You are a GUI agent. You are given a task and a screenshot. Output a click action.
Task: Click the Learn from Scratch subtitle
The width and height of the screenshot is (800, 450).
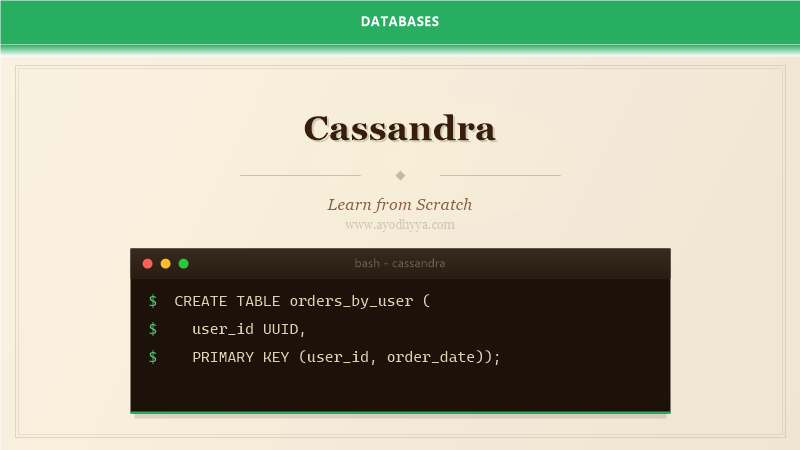400,205
